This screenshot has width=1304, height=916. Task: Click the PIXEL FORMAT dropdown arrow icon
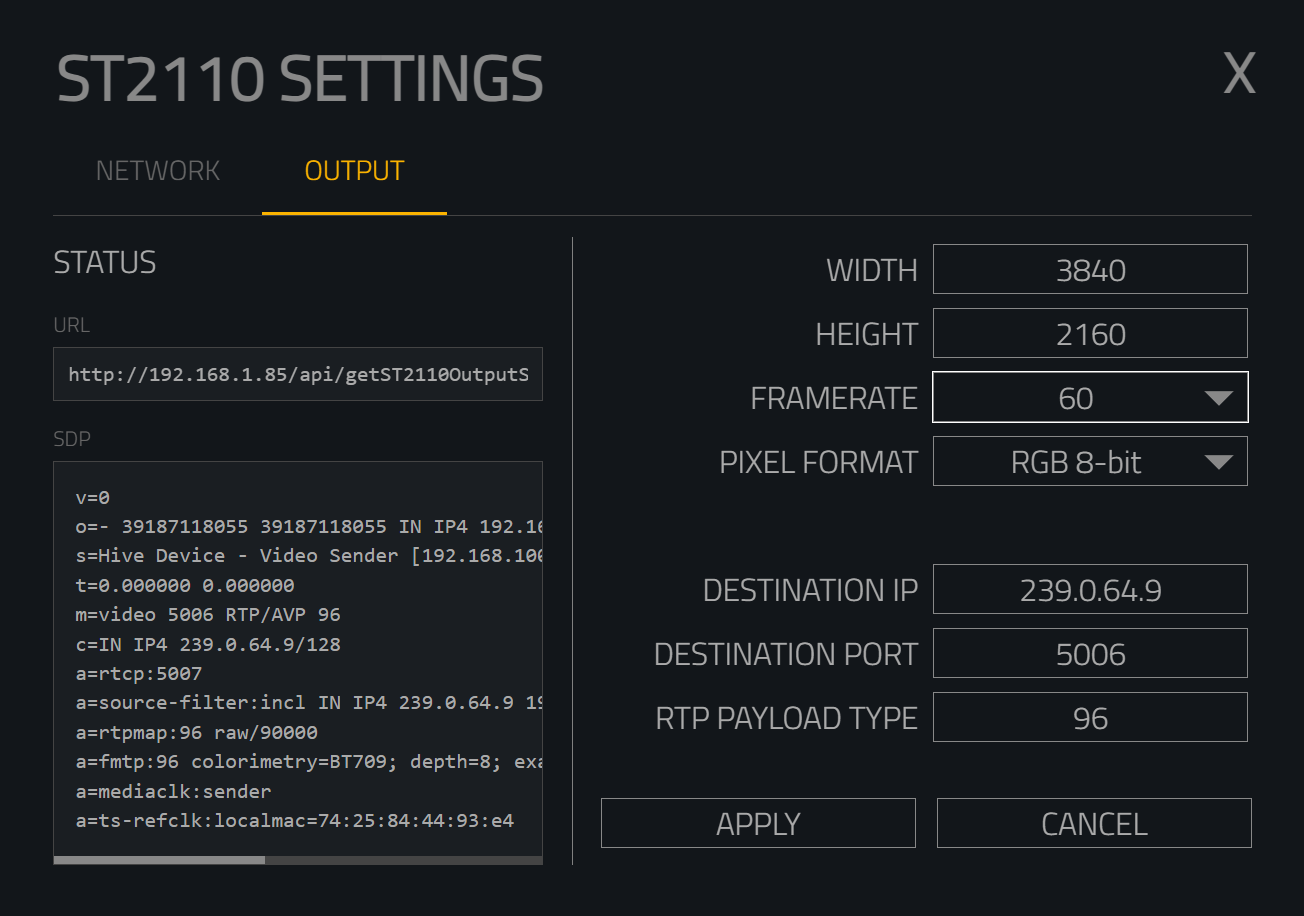[1218, 462]
